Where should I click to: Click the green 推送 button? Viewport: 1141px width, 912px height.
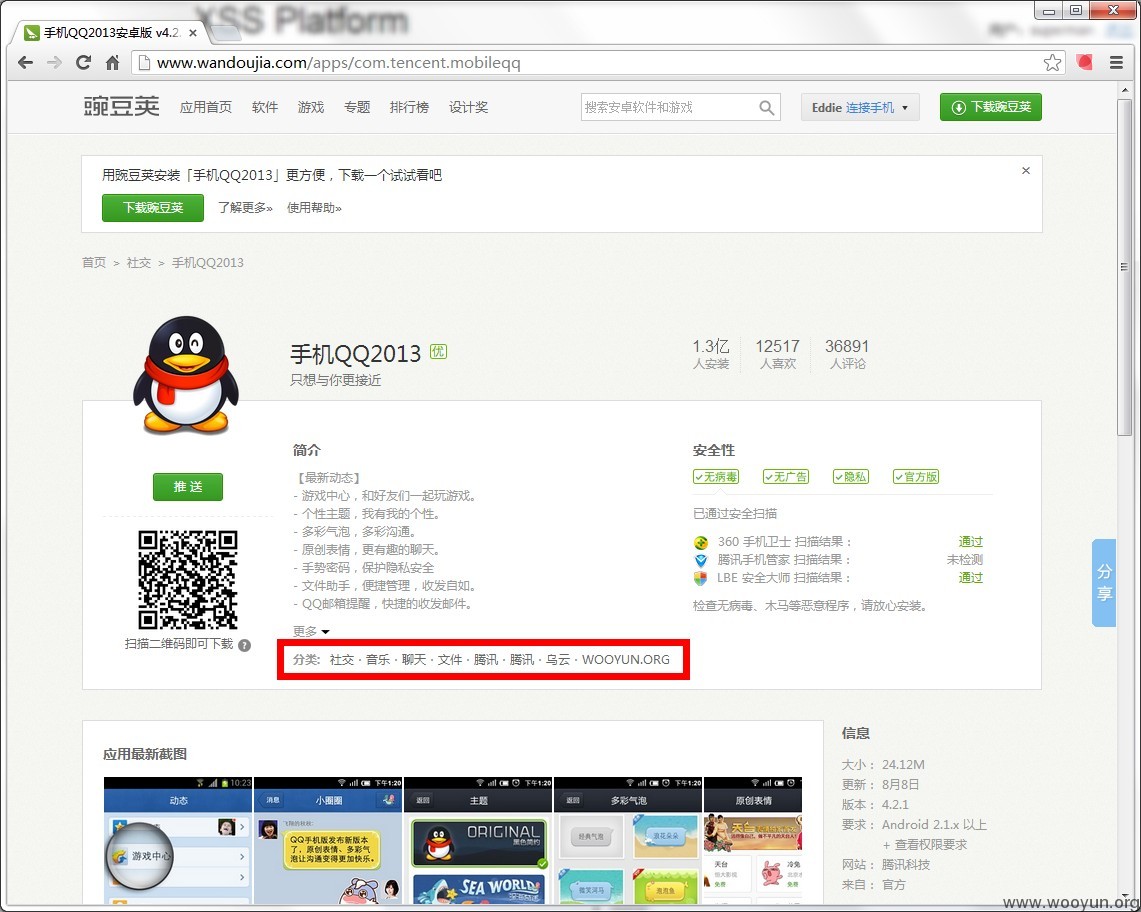(188, 487)
